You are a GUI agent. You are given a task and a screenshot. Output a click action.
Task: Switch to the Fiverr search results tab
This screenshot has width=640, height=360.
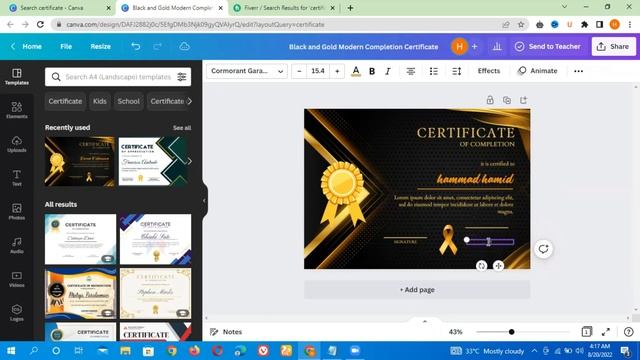click(284, 8)
